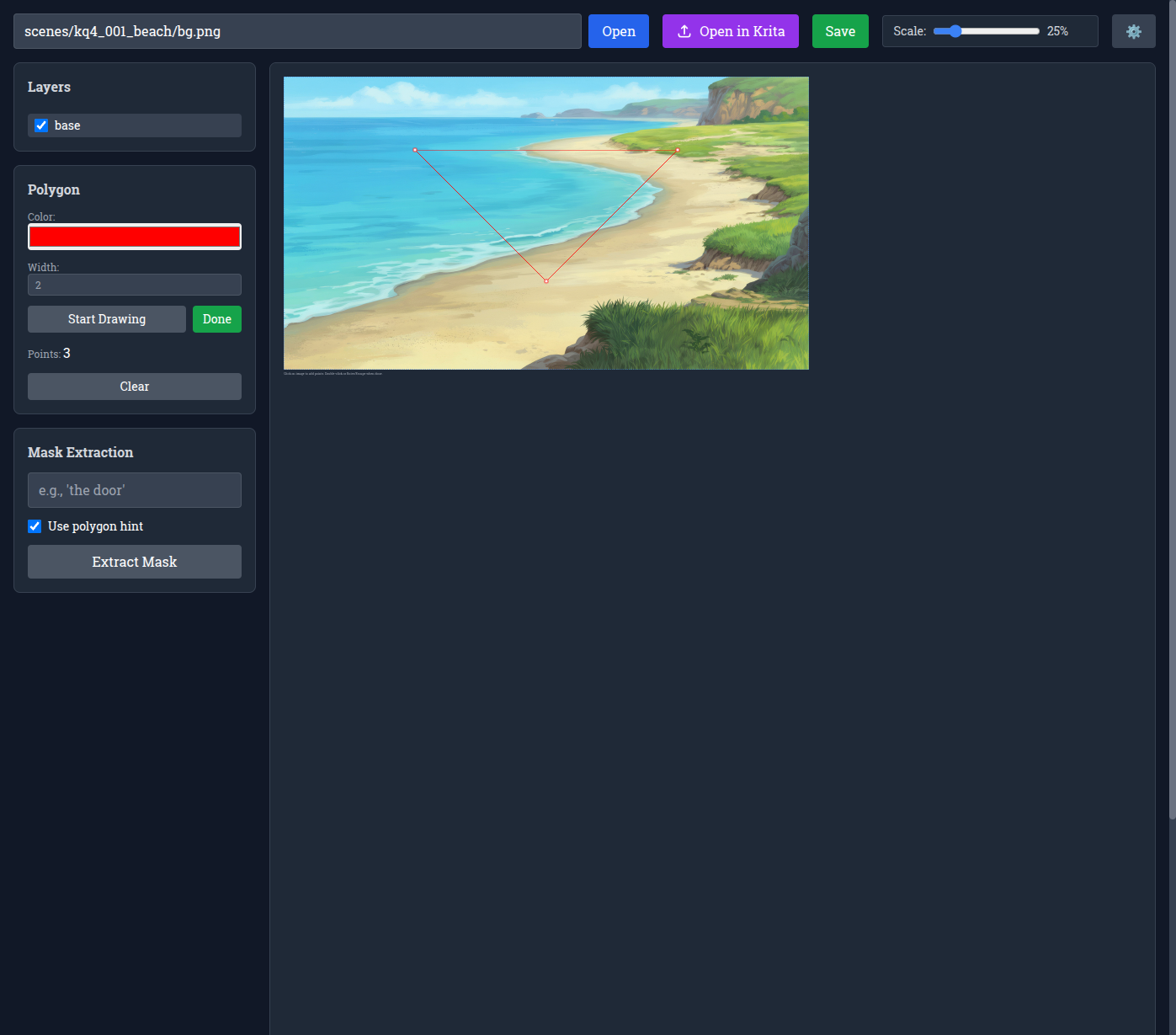This screenshot has height=1035, width=1176.
Task: Select the bottom polygon vertex on the sand
Action: click(x=546, y=281)
